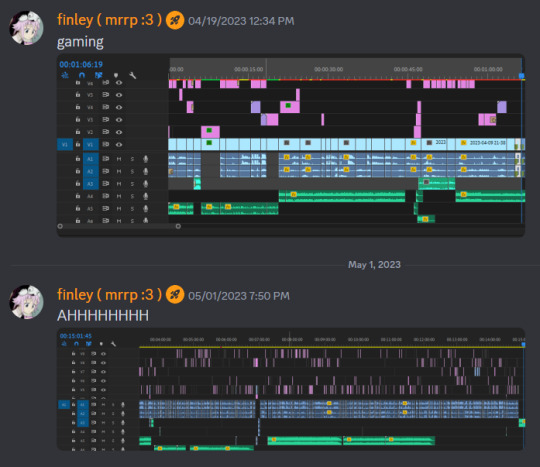Click left zoom handle of gaming timeline scrollbar
The width and height of the screenshot is (540, 467).
(60, 226)
